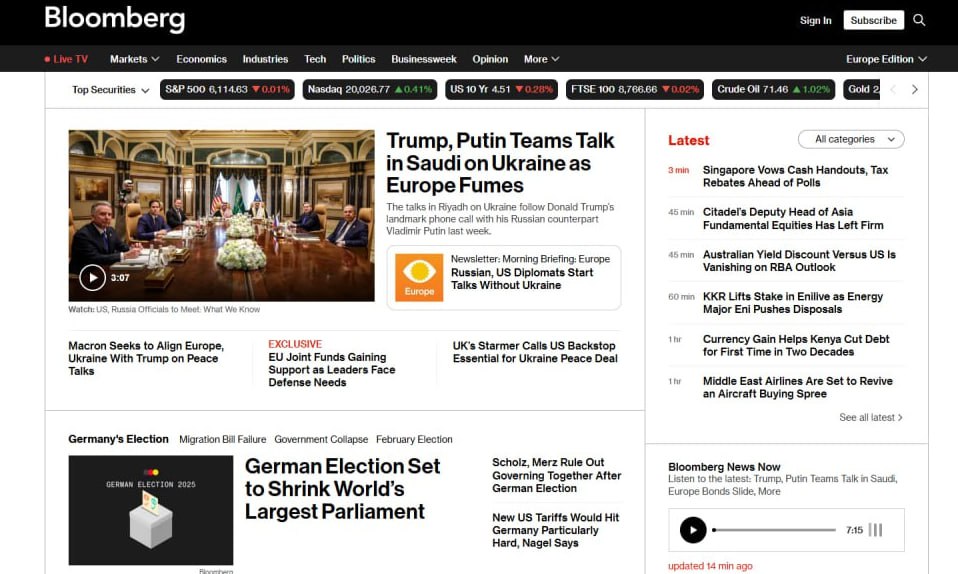
Task: Open headline Trump, Putin Teams Talk in Saudi
Action: click(500, 163)
